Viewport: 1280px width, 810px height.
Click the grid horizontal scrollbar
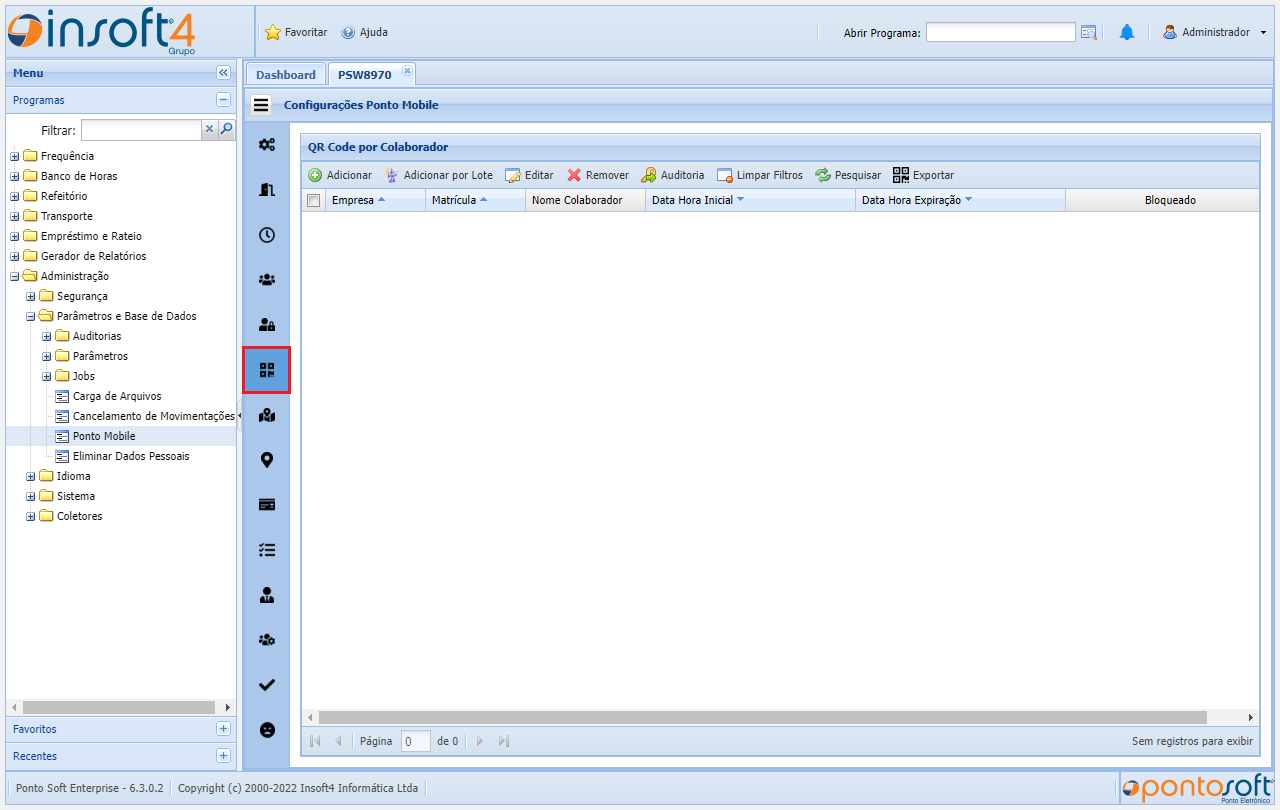click(x=762, y=717)
